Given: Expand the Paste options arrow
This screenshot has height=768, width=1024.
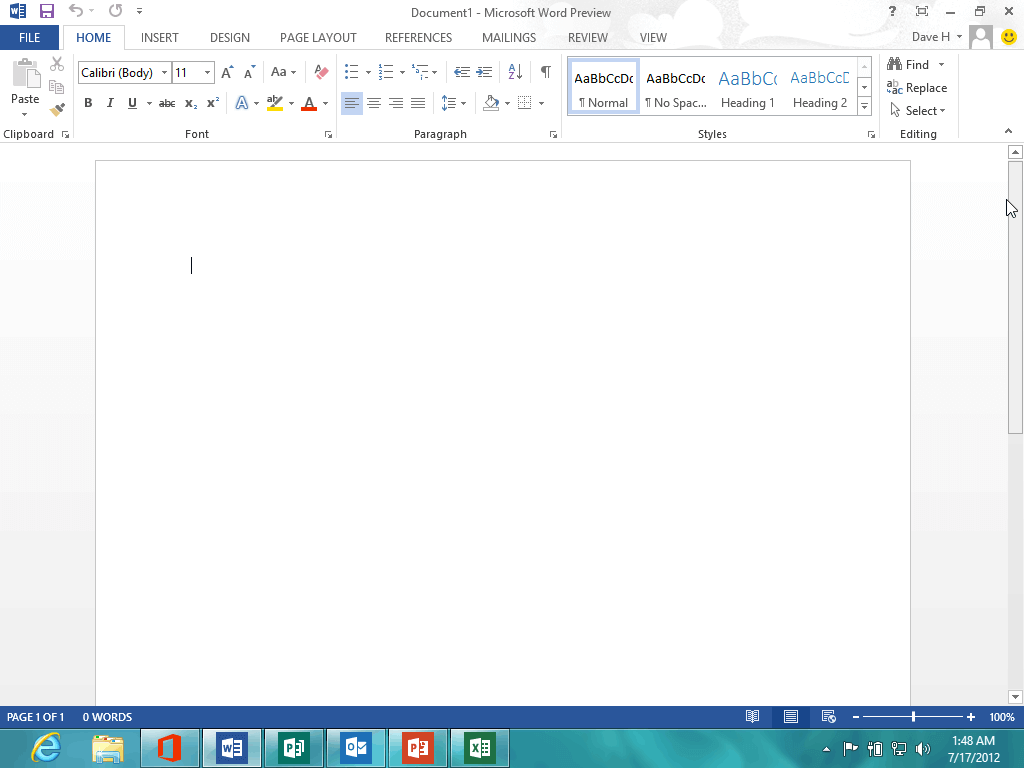Looking at the screenshot, I should click(x=25, y=115).
